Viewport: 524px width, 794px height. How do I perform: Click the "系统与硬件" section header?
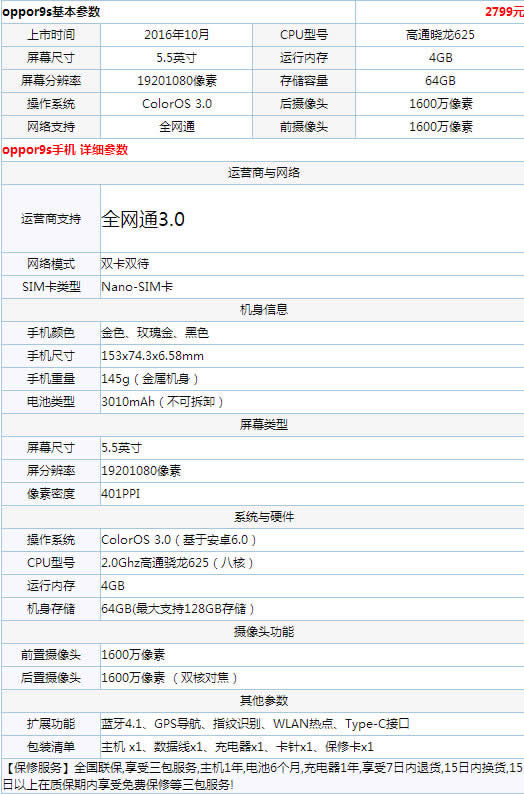point(263,517)
